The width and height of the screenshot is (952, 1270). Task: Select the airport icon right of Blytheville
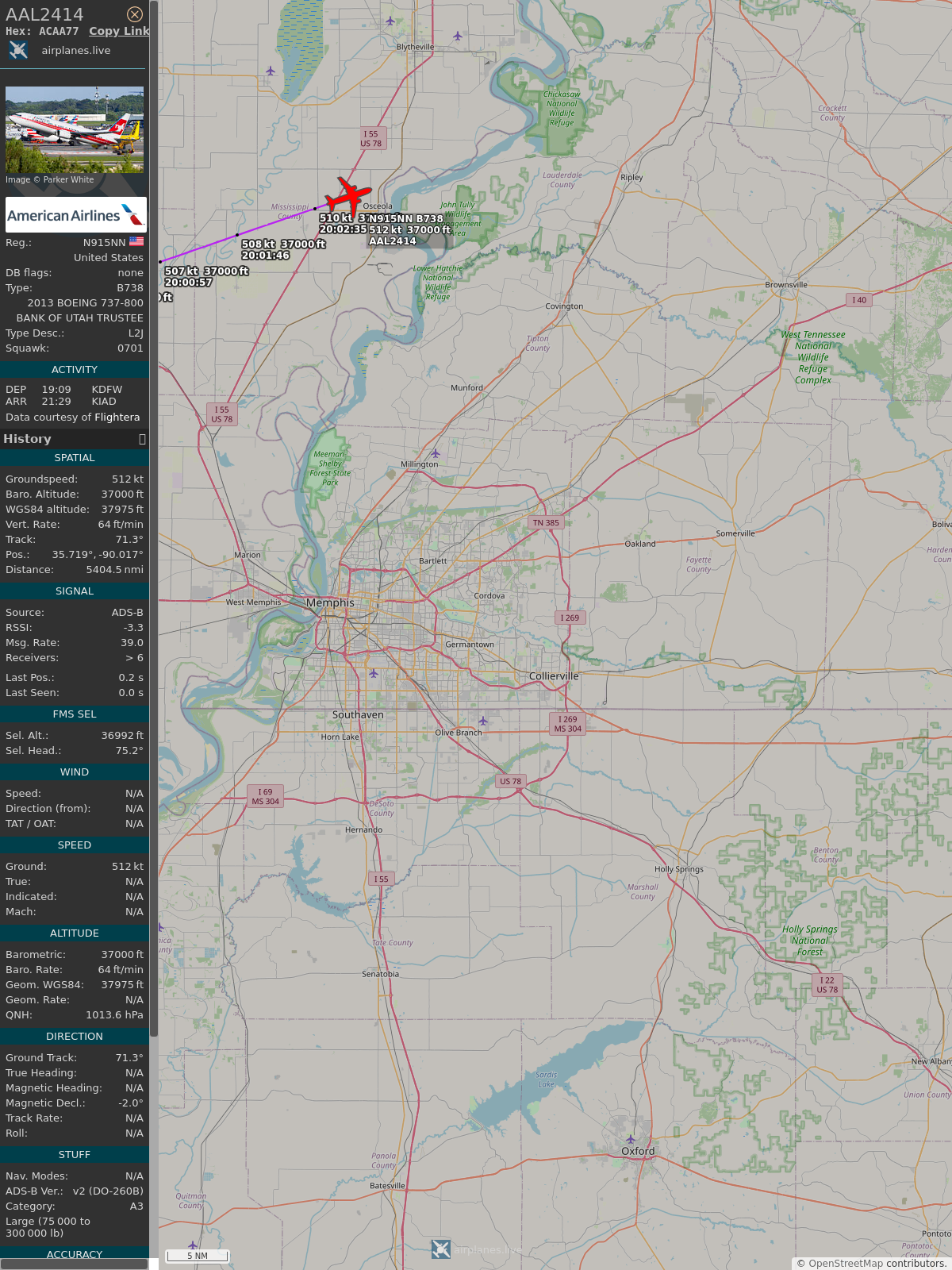pos(458,35)
